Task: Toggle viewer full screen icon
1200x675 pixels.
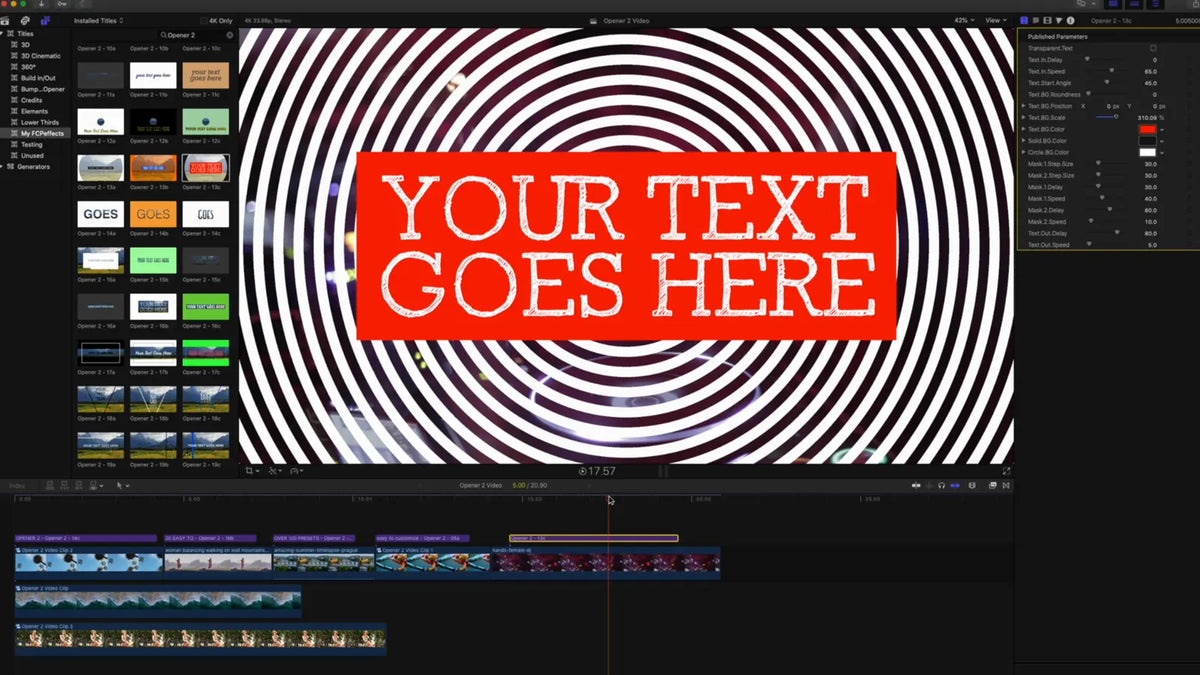Action: pos(1006,470)
